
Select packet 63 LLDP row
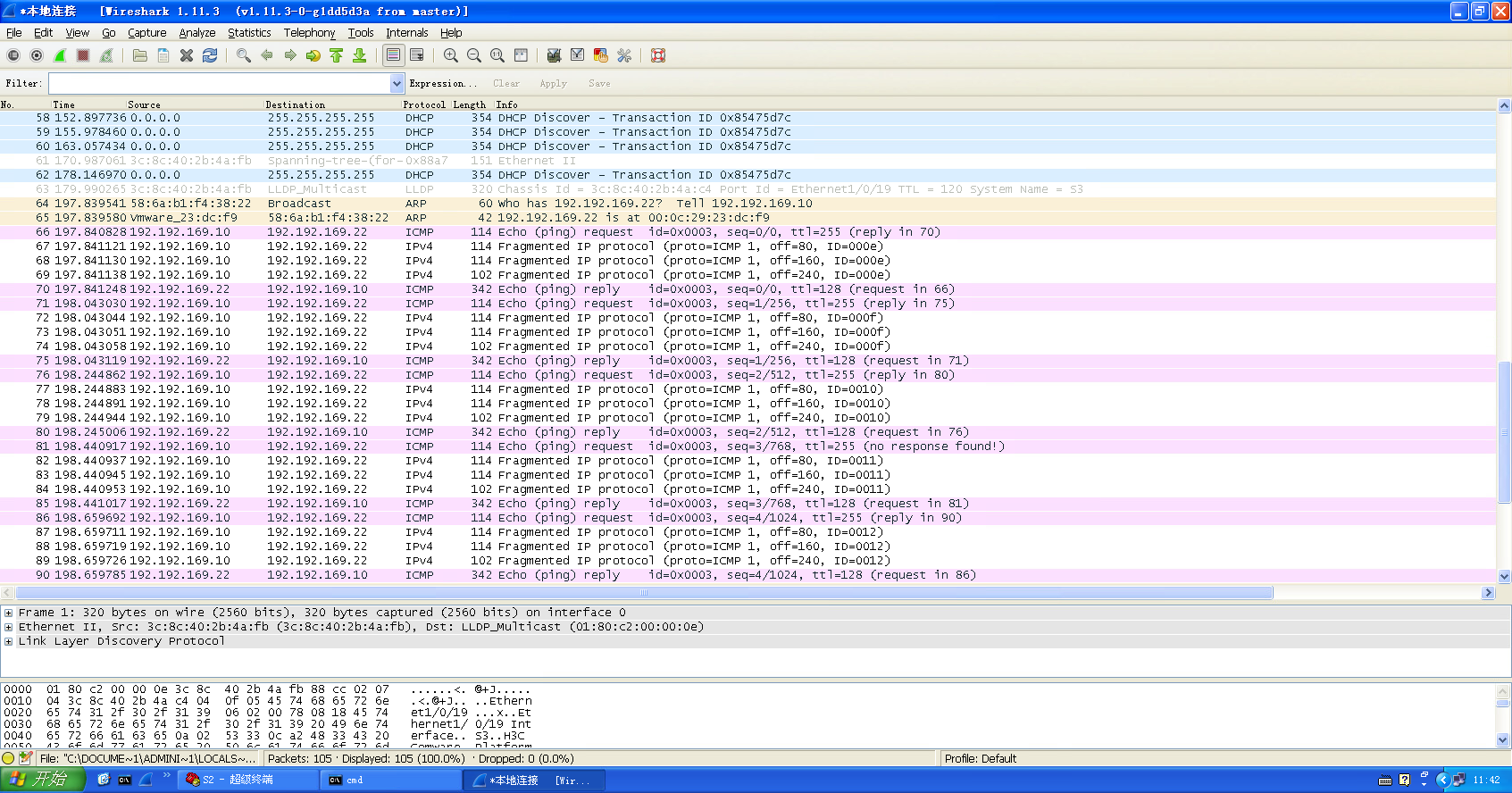(748, 189)
